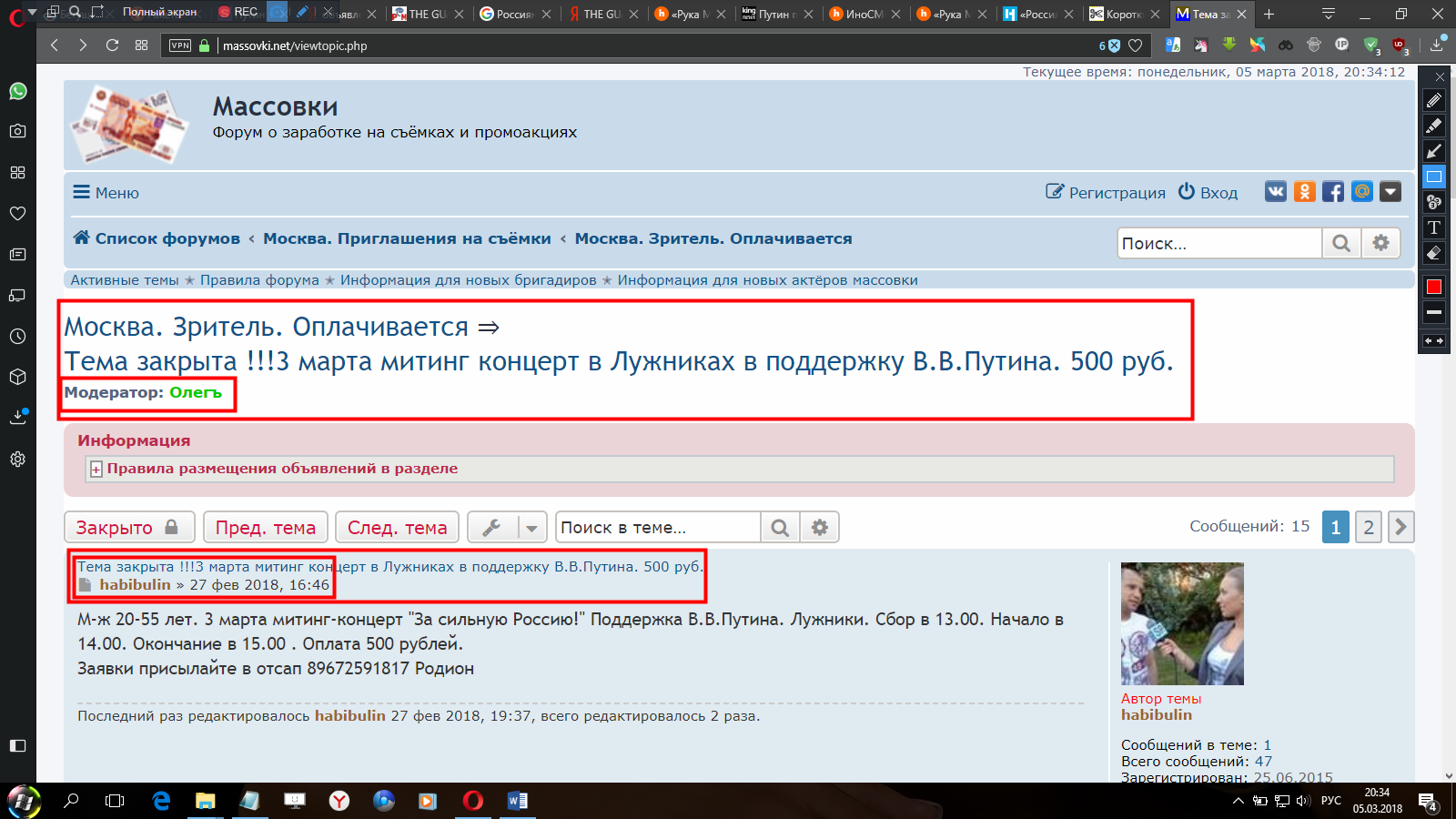
Task: Open the capture bar dropdown arrow
Action: pos(33,12)
